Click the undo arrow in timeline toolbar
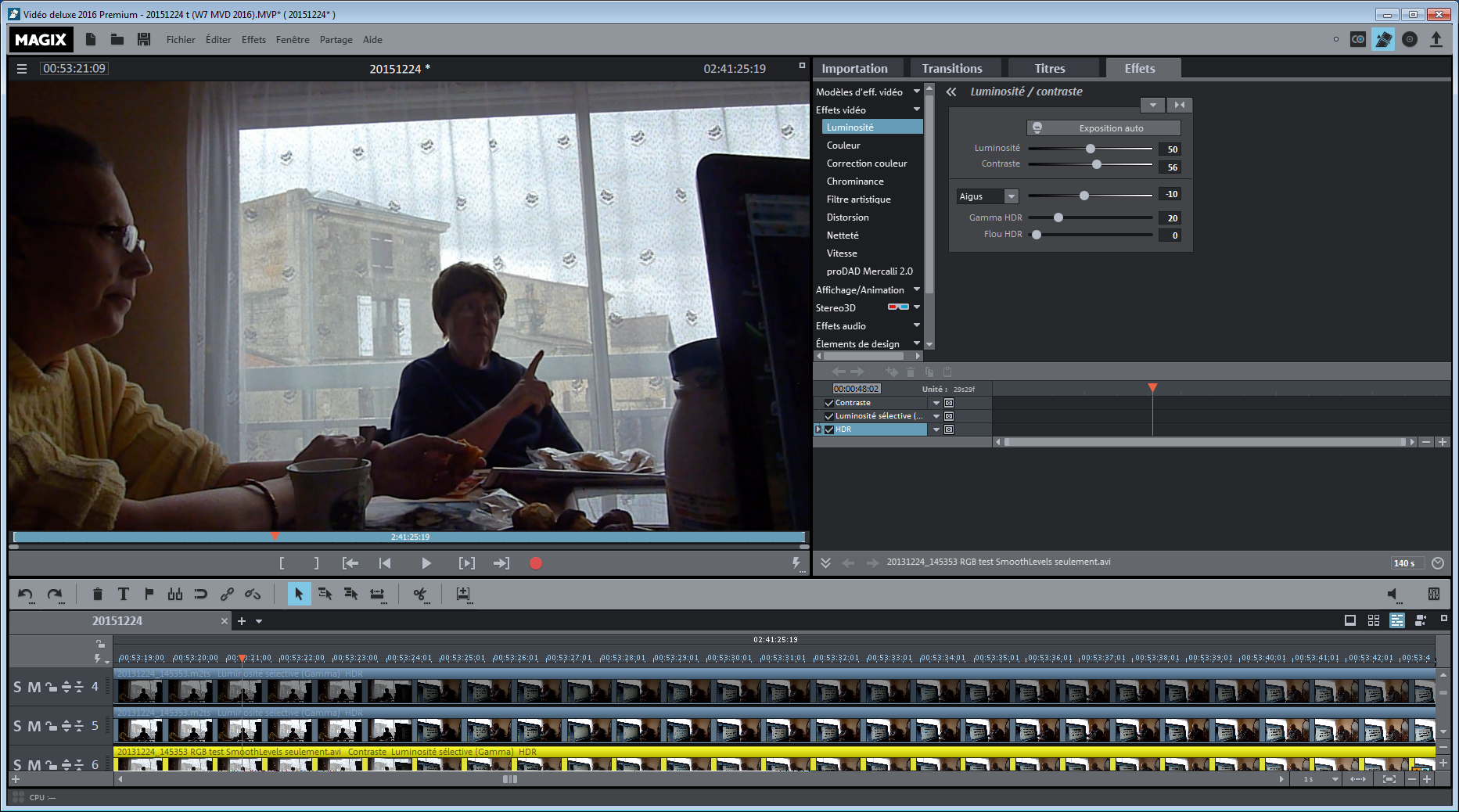Screen dimensions: 1459x812 (x=25, y=595)
